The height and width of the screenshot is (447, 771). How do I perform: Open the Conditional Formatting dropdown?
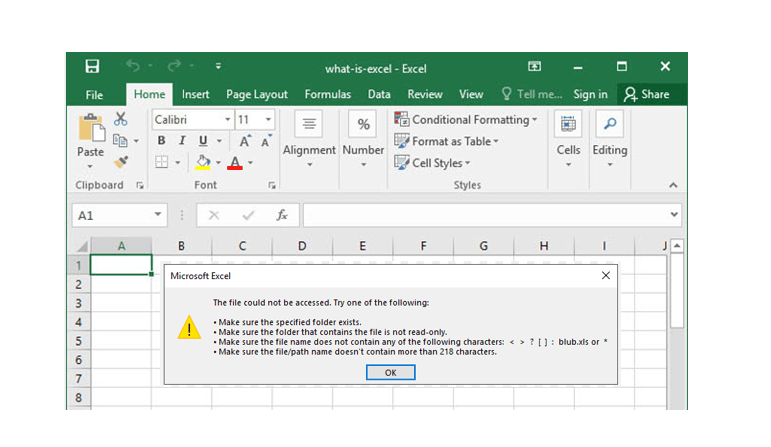(x=465, y=119)
